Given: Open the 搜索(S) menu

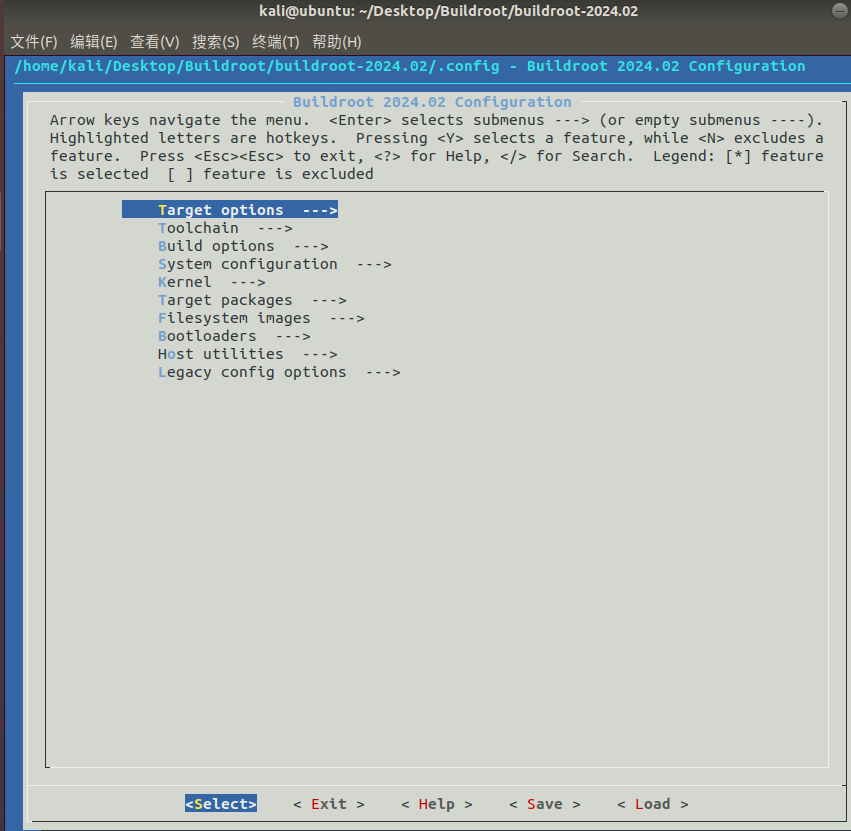Looking at the screenshot, I should [x=215, y=42].
